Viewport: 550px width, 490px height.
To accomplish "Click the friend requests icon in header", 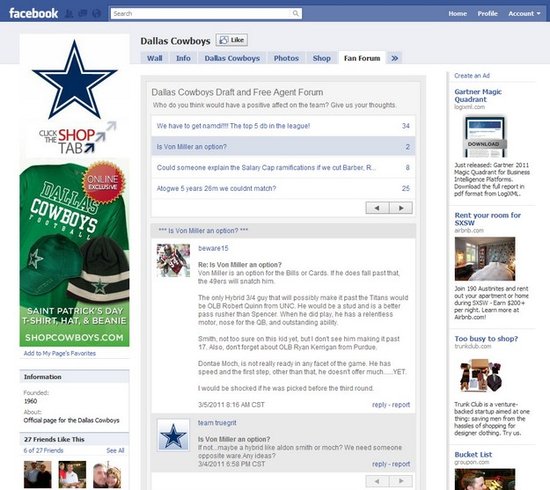I will [69, 14].
